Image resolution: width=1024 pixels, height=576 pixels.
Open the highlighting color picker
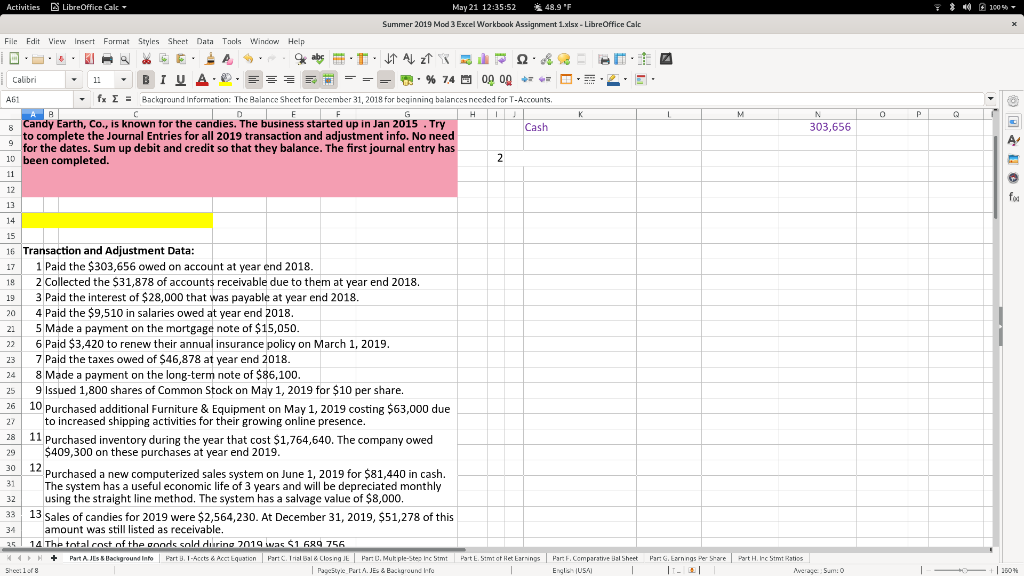pos(238,78)
